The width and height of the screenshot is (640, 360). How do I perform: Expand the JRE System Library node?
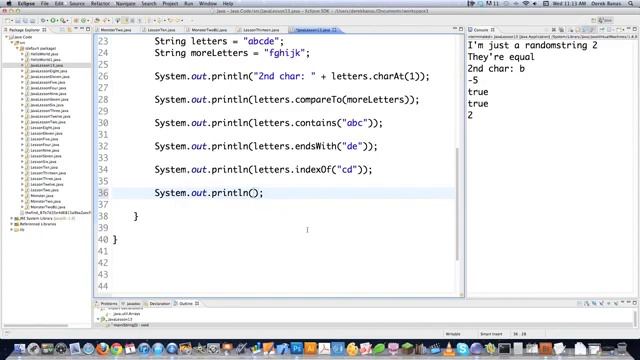pos(12,218)
